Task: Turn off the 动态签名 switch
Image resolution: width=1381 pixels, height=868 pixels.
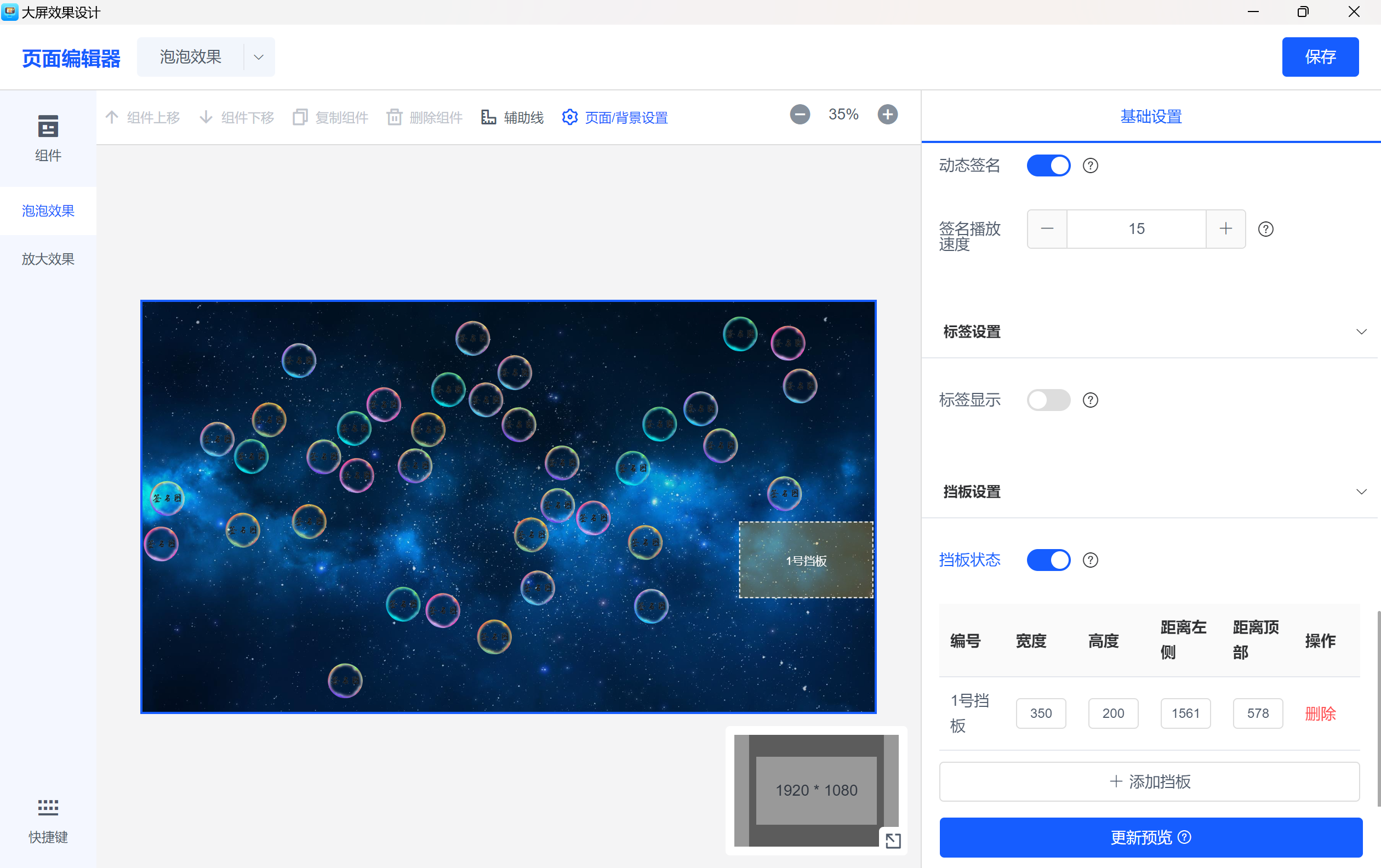Action: click(x=1048, y=165)
